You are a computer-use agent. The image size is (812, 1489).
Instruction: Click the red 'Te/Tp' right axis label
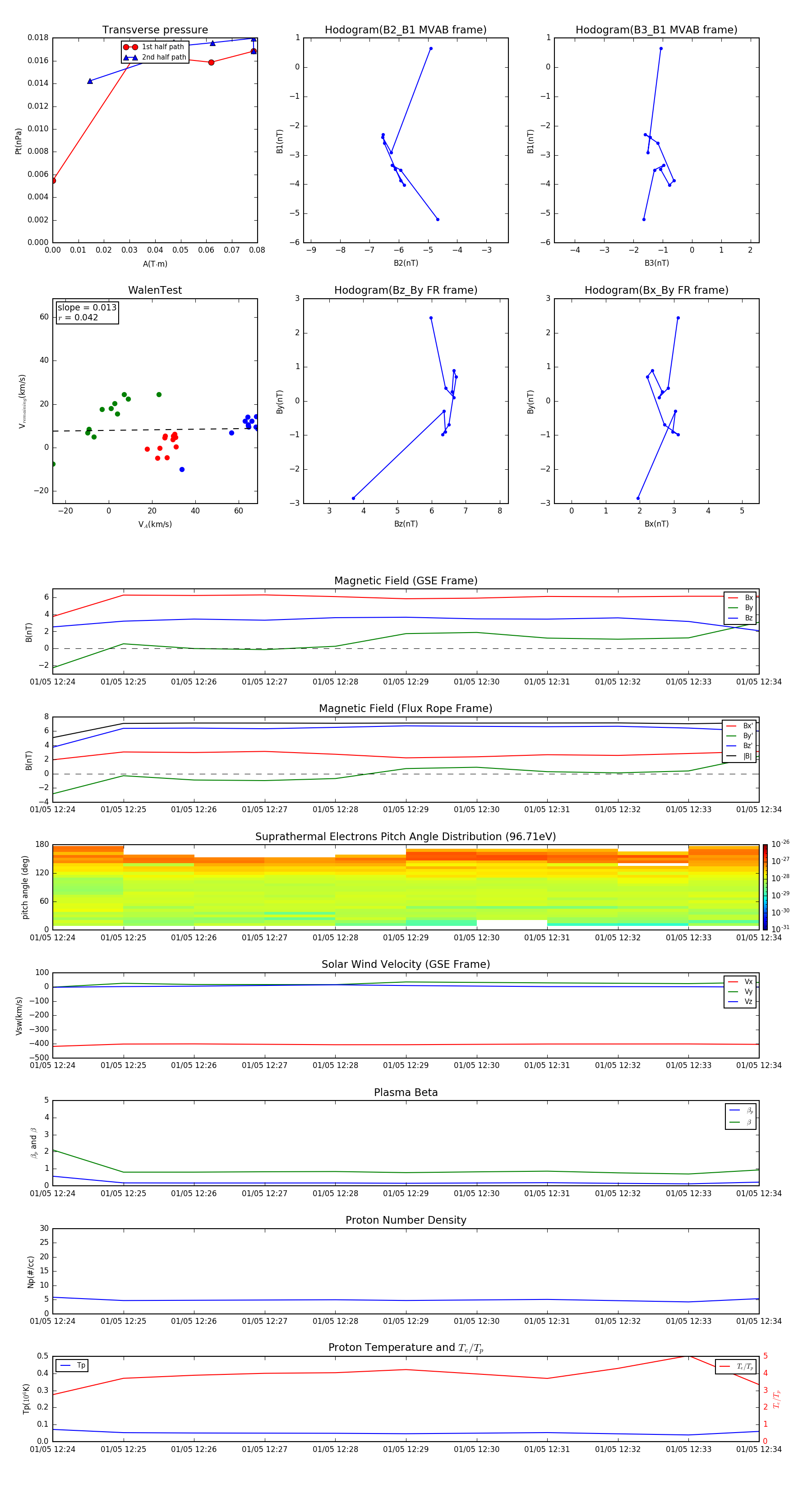[776, 1399]
